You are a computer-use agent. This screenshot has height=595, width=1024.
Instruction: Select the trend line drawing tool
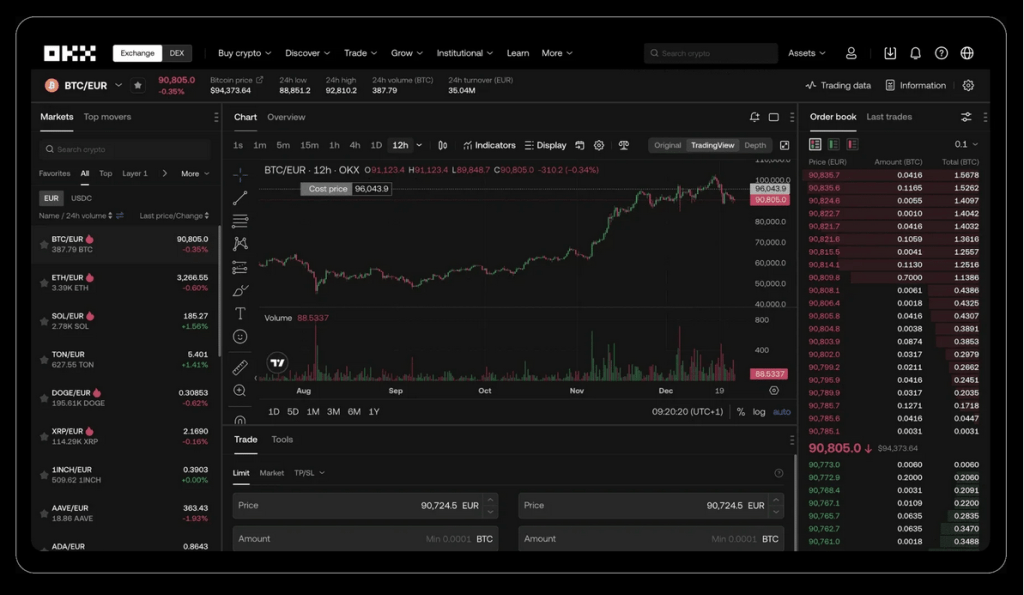coord(240,198)
